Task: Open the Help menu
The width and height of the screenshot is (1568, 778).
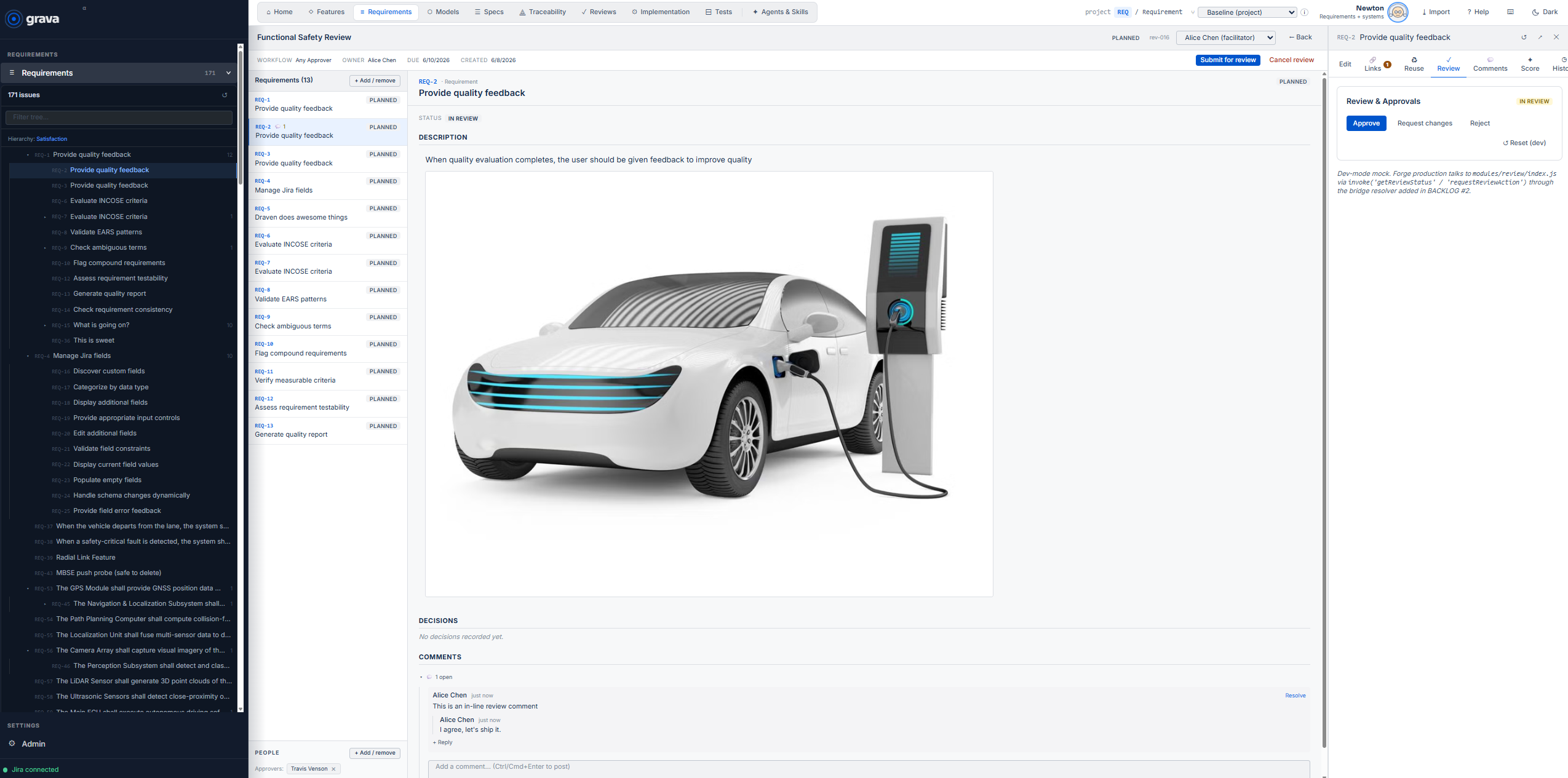Action: point(1478,12)
